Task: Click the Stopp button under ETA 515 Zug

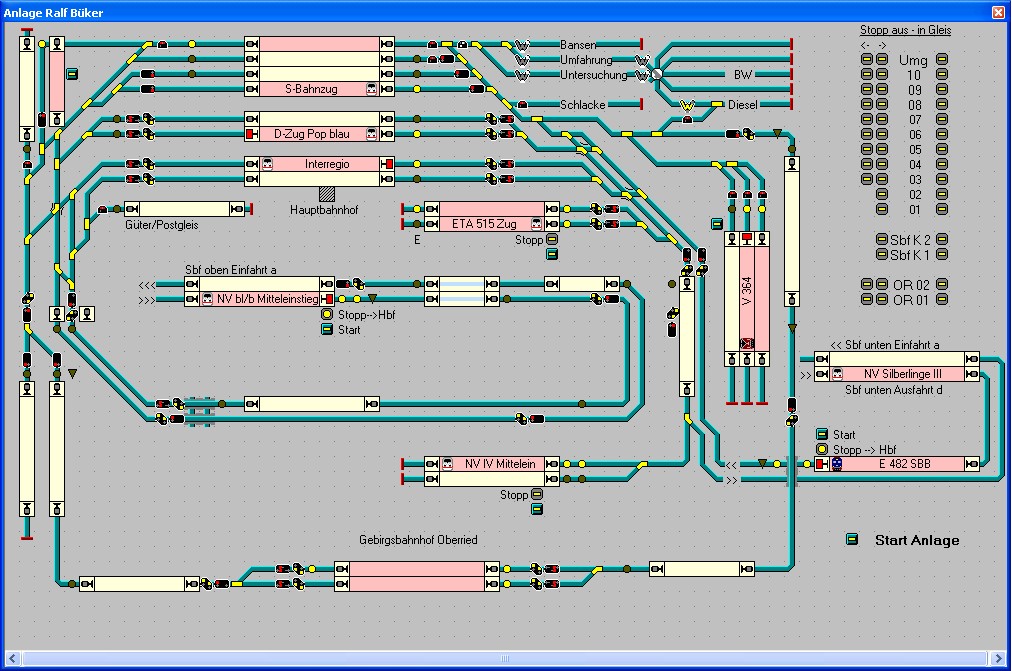Action: pyautogui.click(x=551, y=240)
